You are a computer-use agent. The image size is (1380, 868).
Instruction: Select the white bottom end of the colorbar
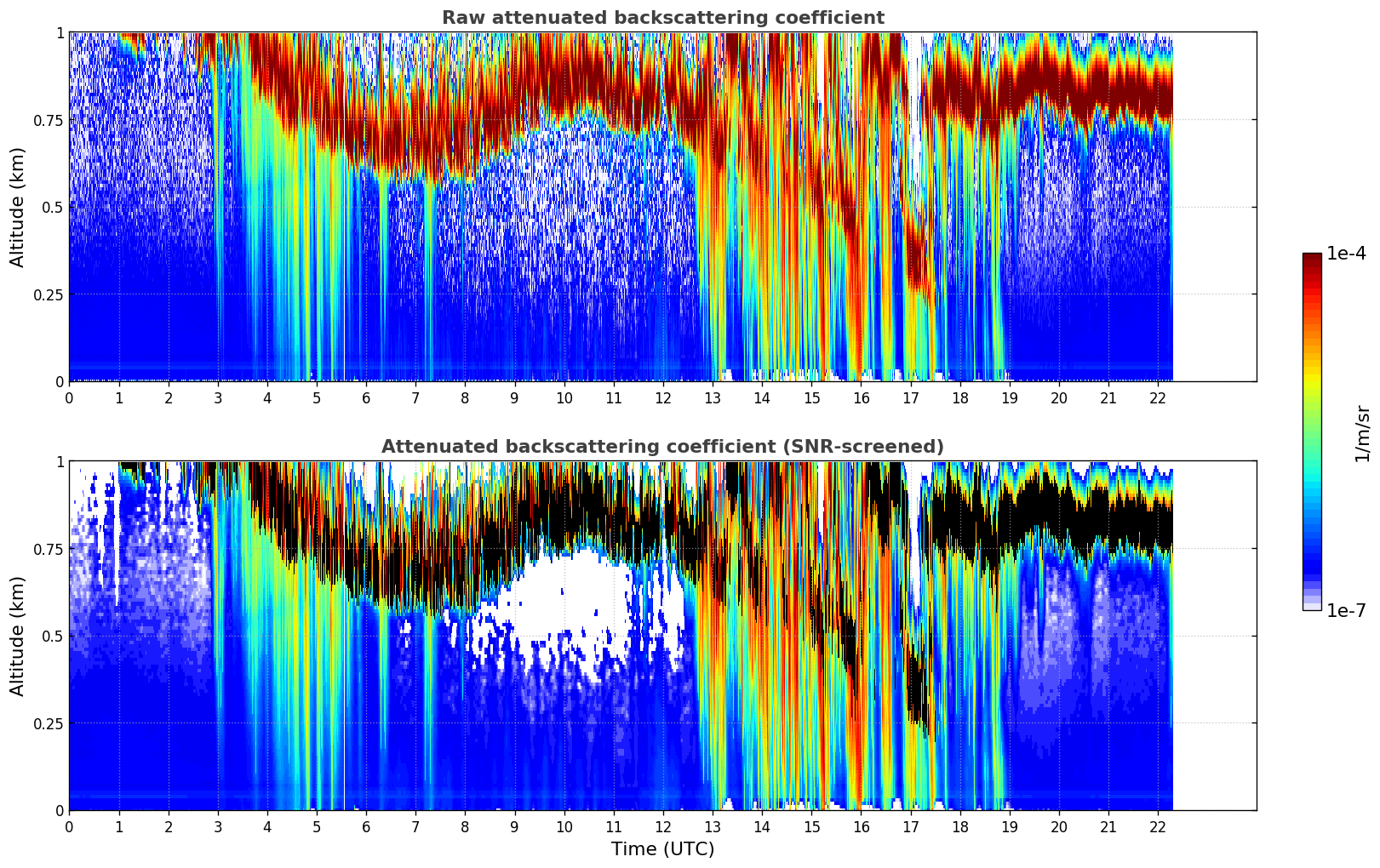click(1312, 606)
